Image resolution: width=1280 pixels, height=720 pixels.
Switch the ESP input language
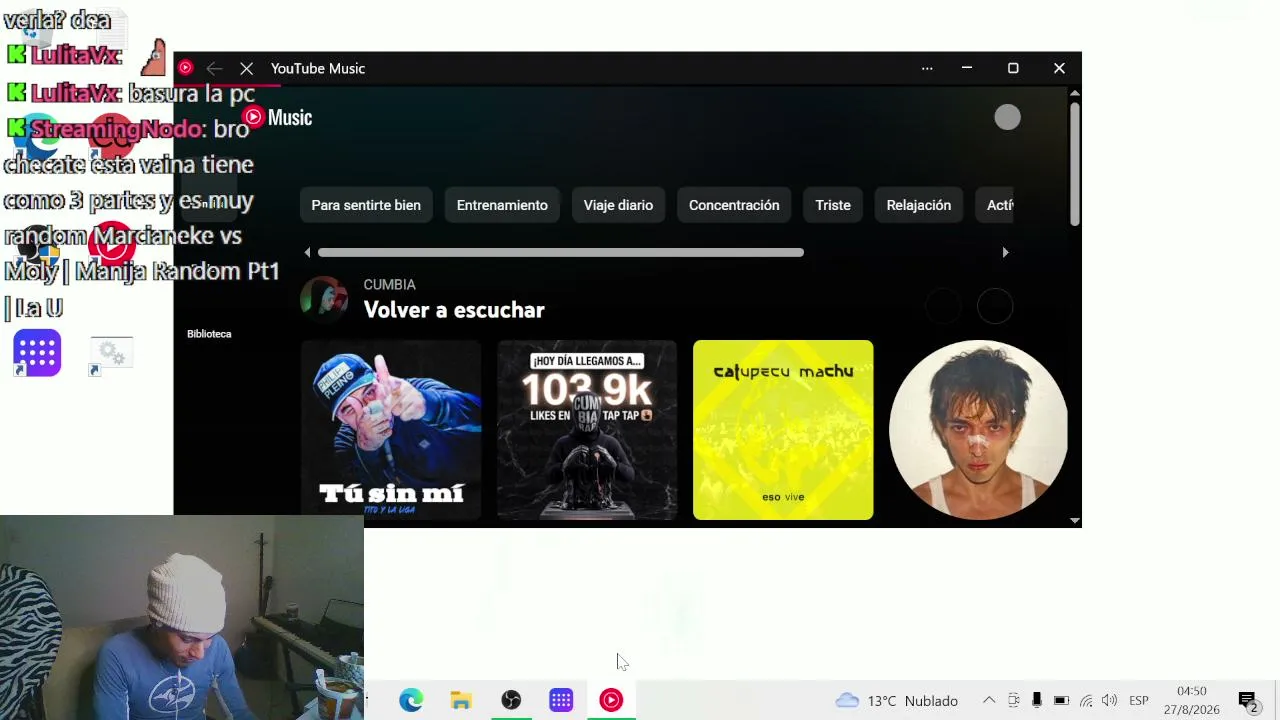(1138, 700)
